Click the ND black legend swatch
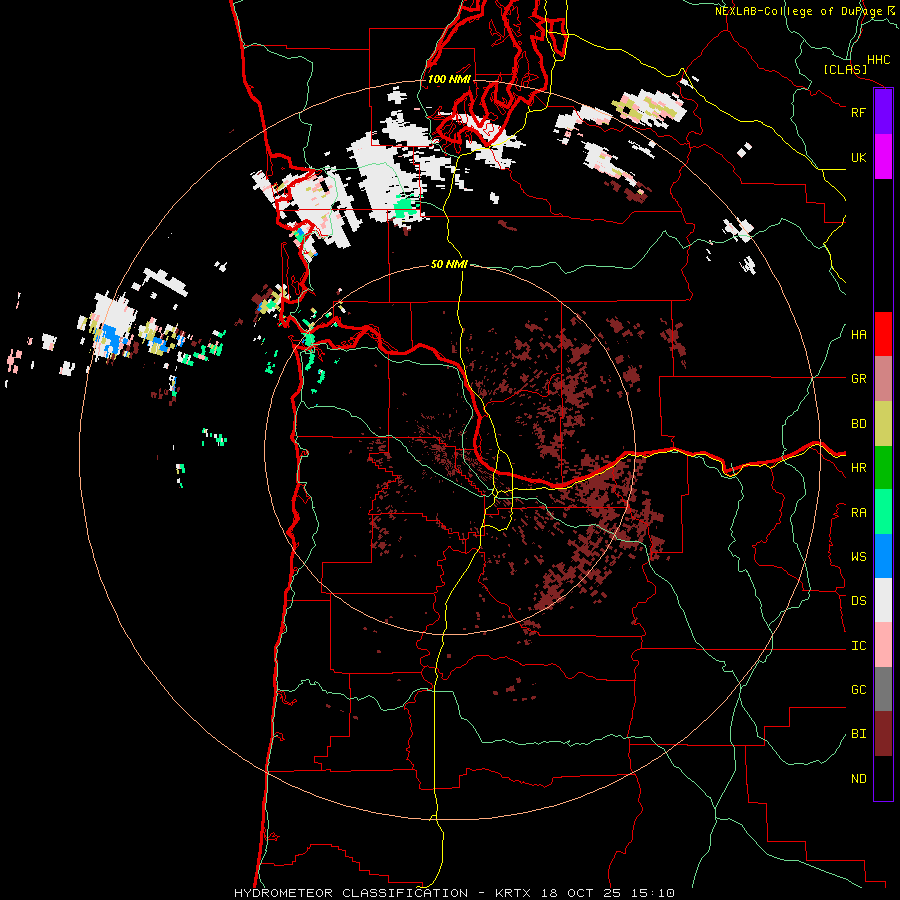The width and height of the screenshot is (900, 900). 883,778
